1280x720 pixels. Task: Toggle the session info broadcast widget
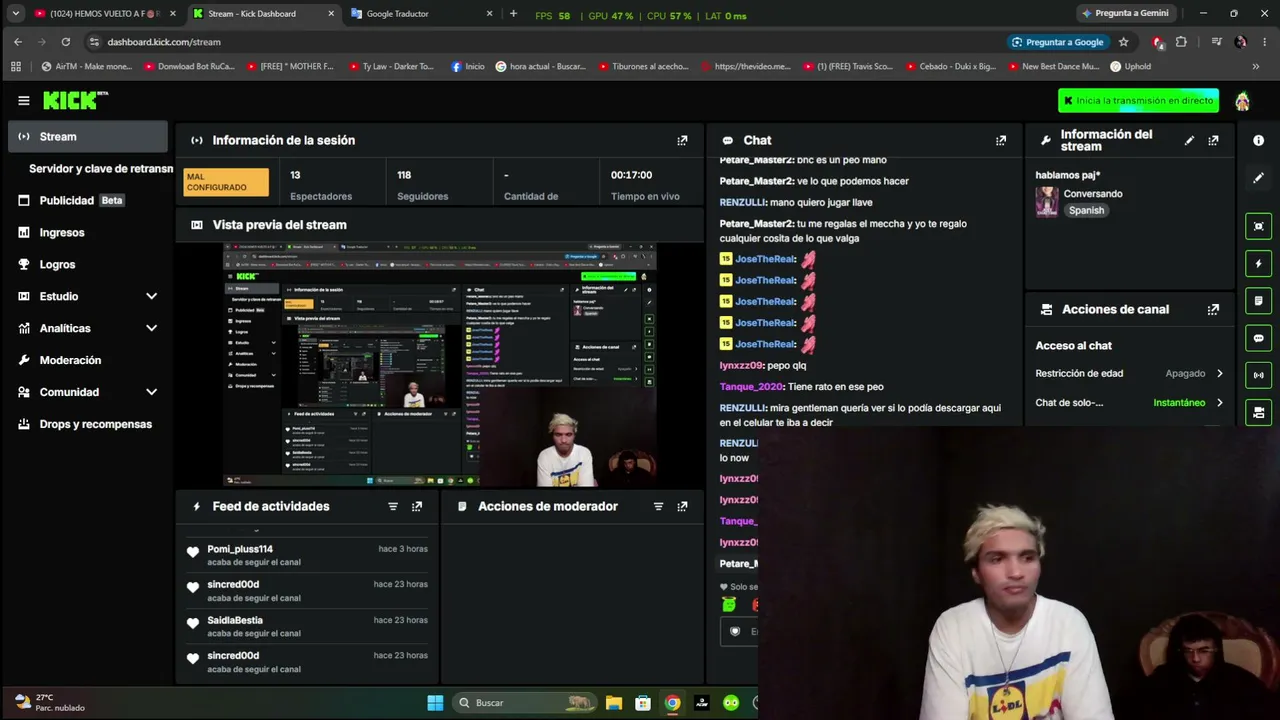(x=1258, y=375)
